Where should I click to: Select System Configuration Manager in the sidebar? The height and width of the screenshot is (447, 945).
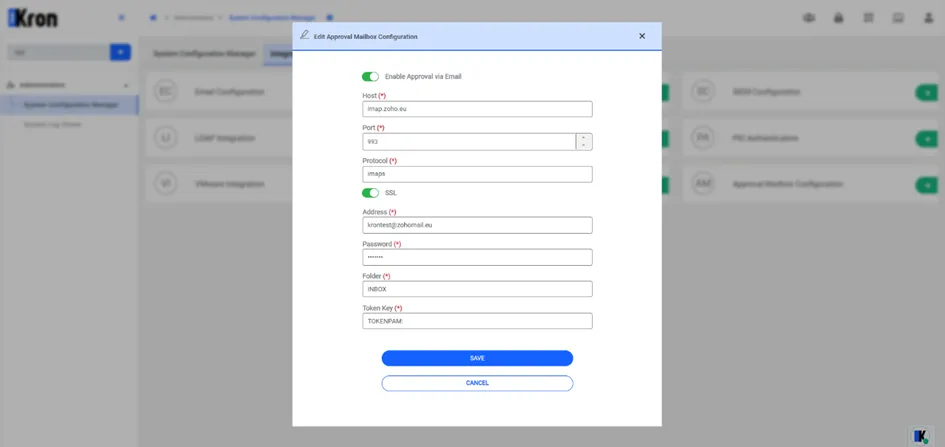[69, 105]
